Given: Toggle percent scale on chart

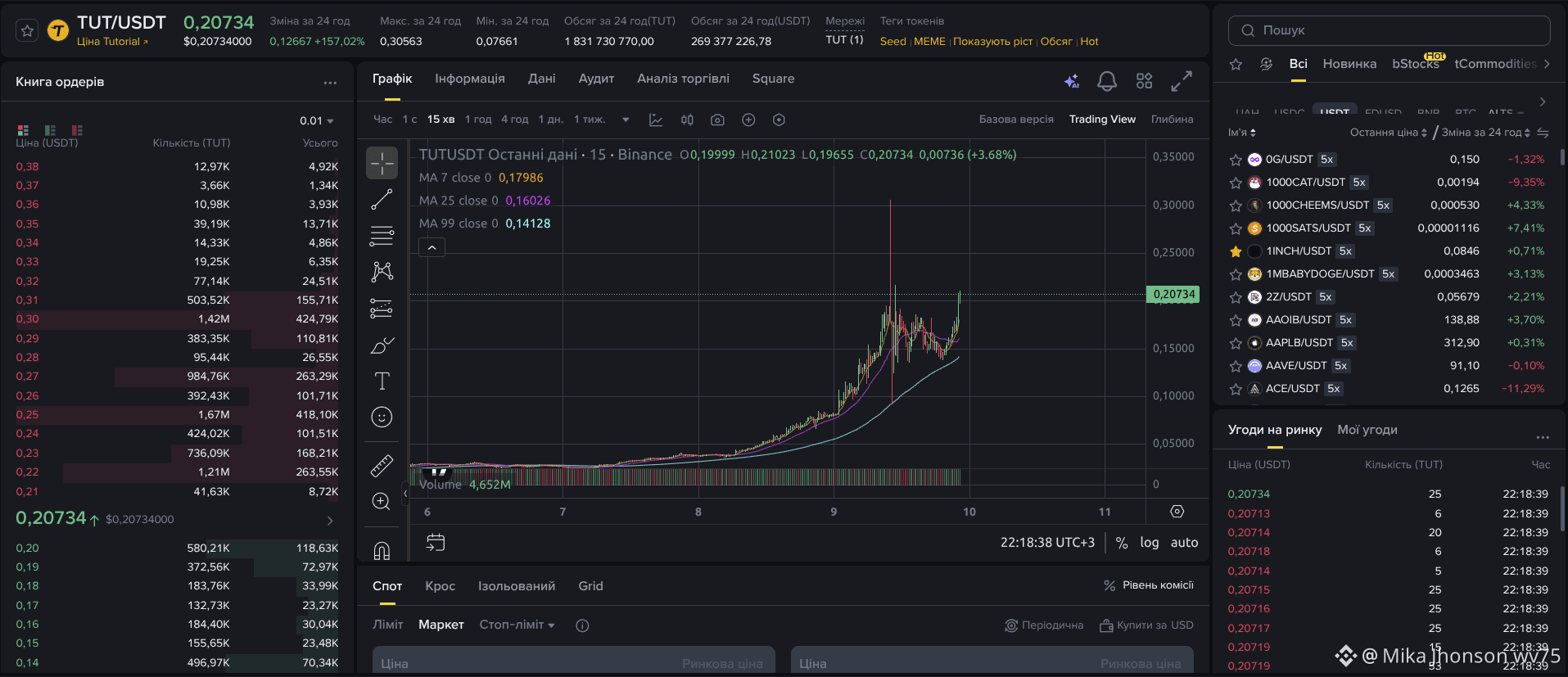Looking at the screenshot, I should [1122, 543].
